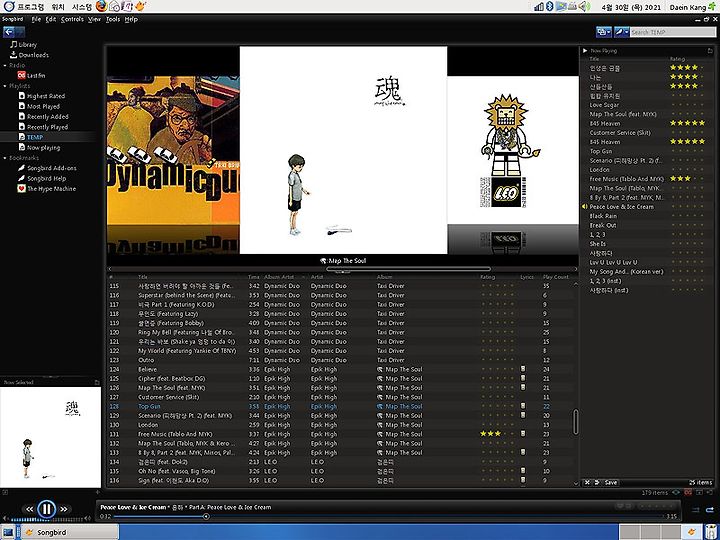This screenshot has width=720, height=540.
Task: Open the Now Playing pane options menu
Action: pos(710,51)
